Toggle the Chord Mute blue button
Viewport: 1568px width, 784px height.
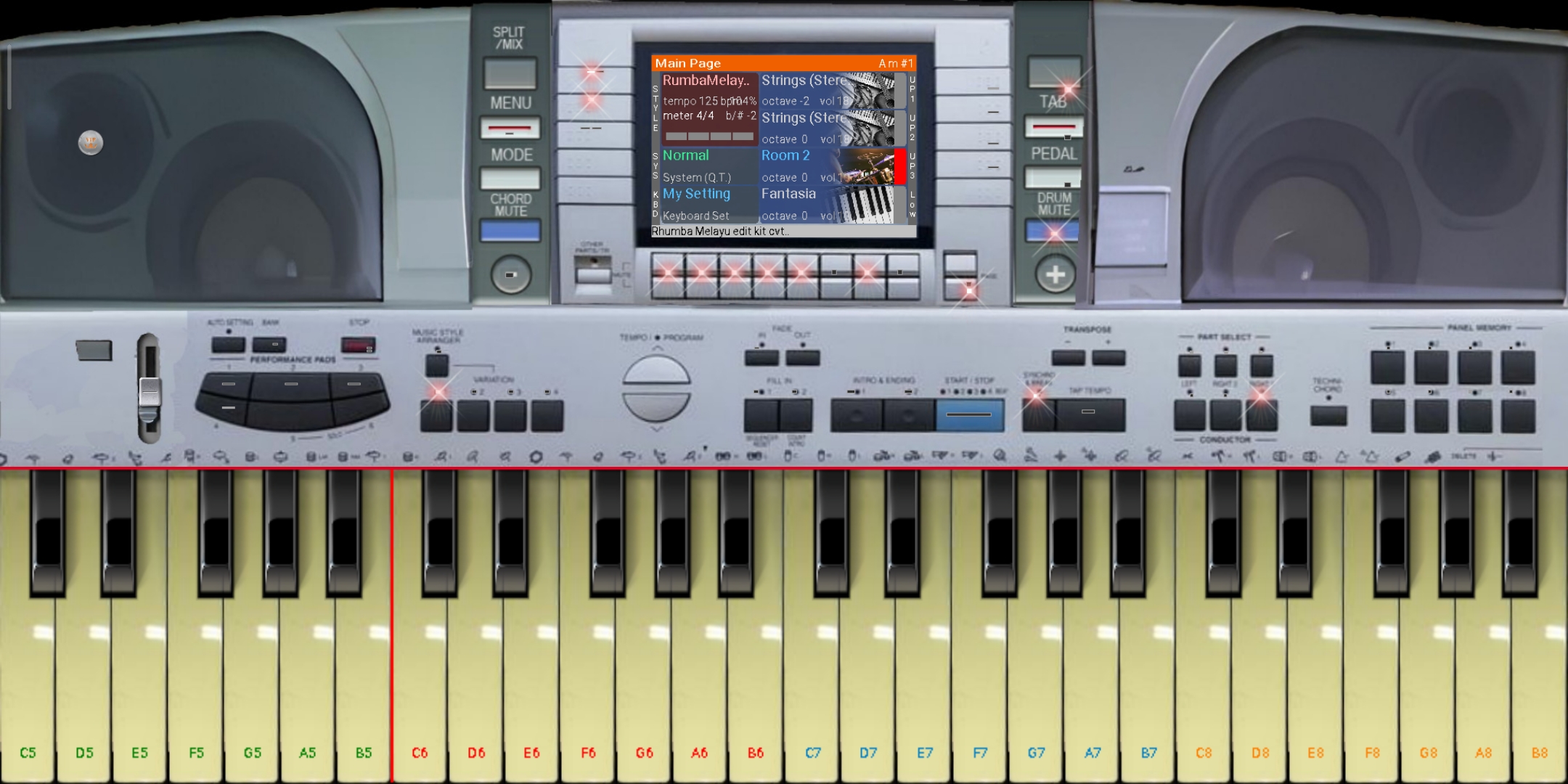click(x=510, y=232)
